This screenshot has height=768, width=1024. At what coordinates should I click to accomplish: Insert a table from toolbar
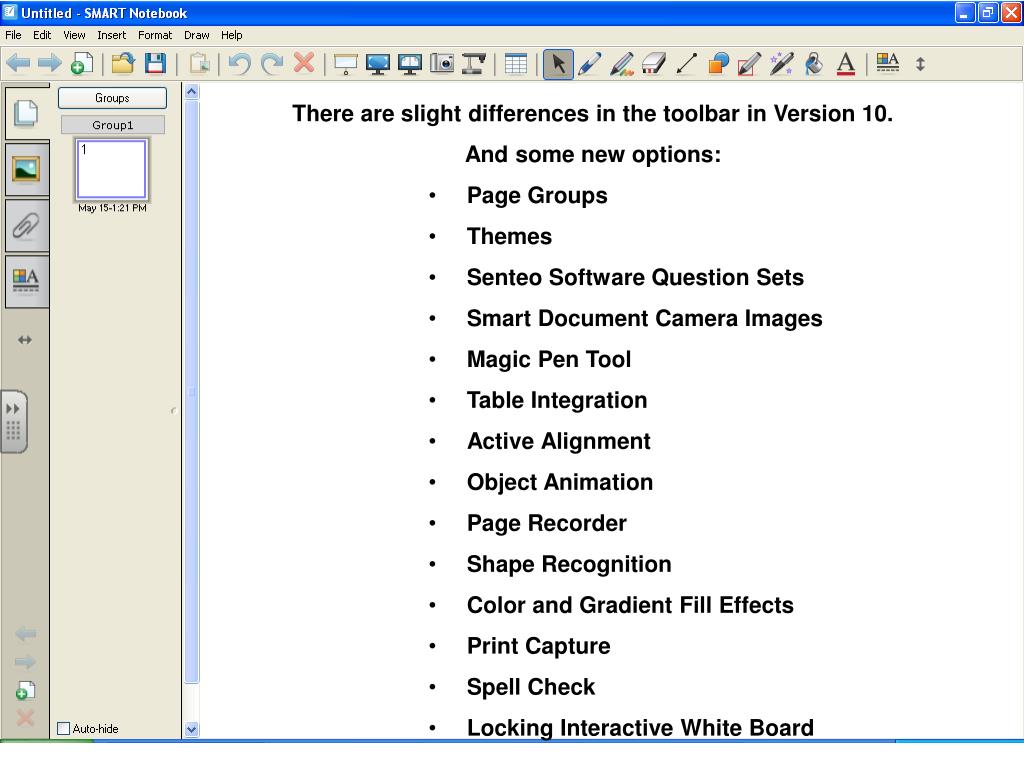[x=516, y=64]
